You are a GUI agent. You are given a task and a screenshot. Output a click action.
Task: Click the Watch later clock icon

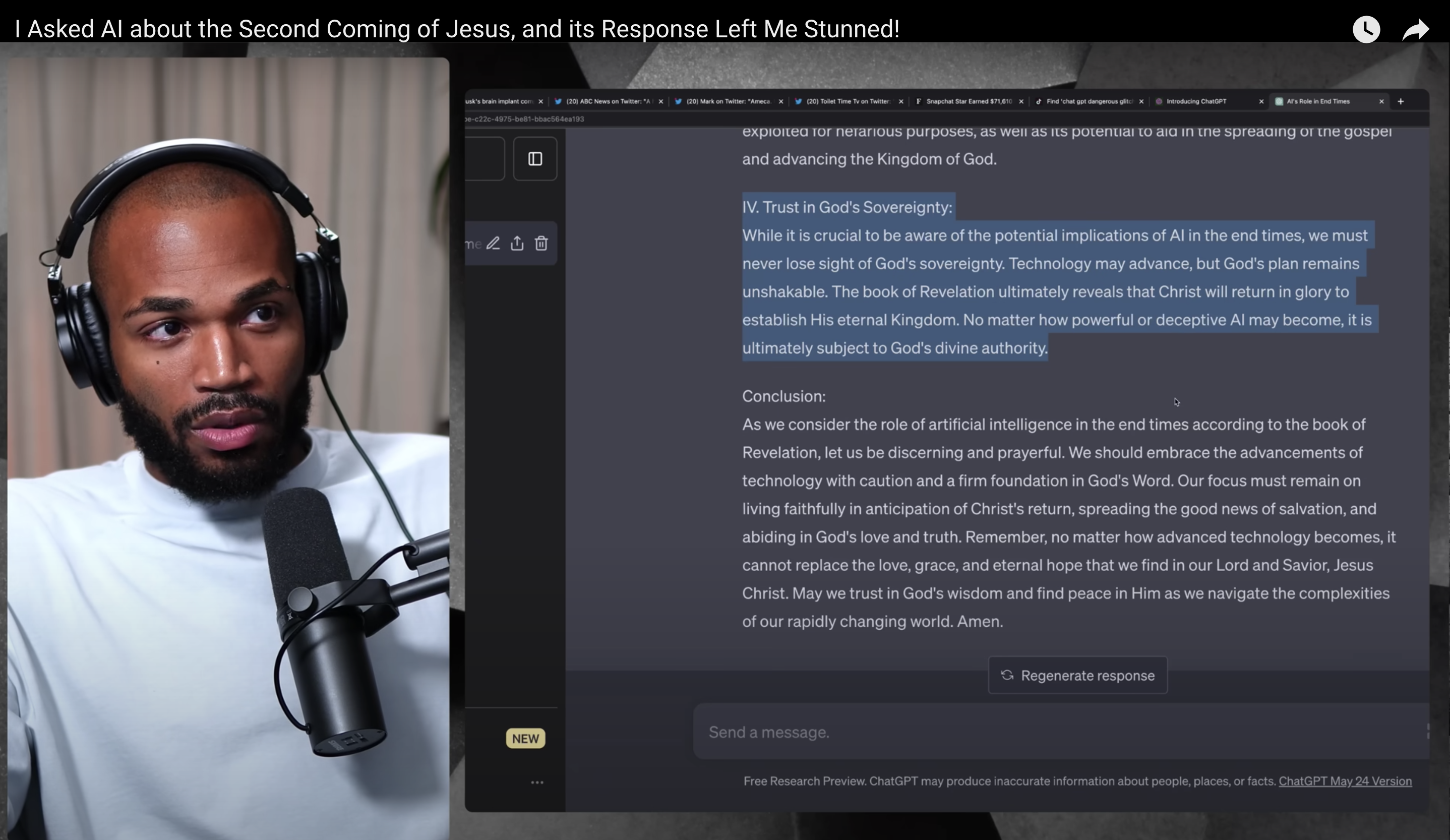point(1366,29)
